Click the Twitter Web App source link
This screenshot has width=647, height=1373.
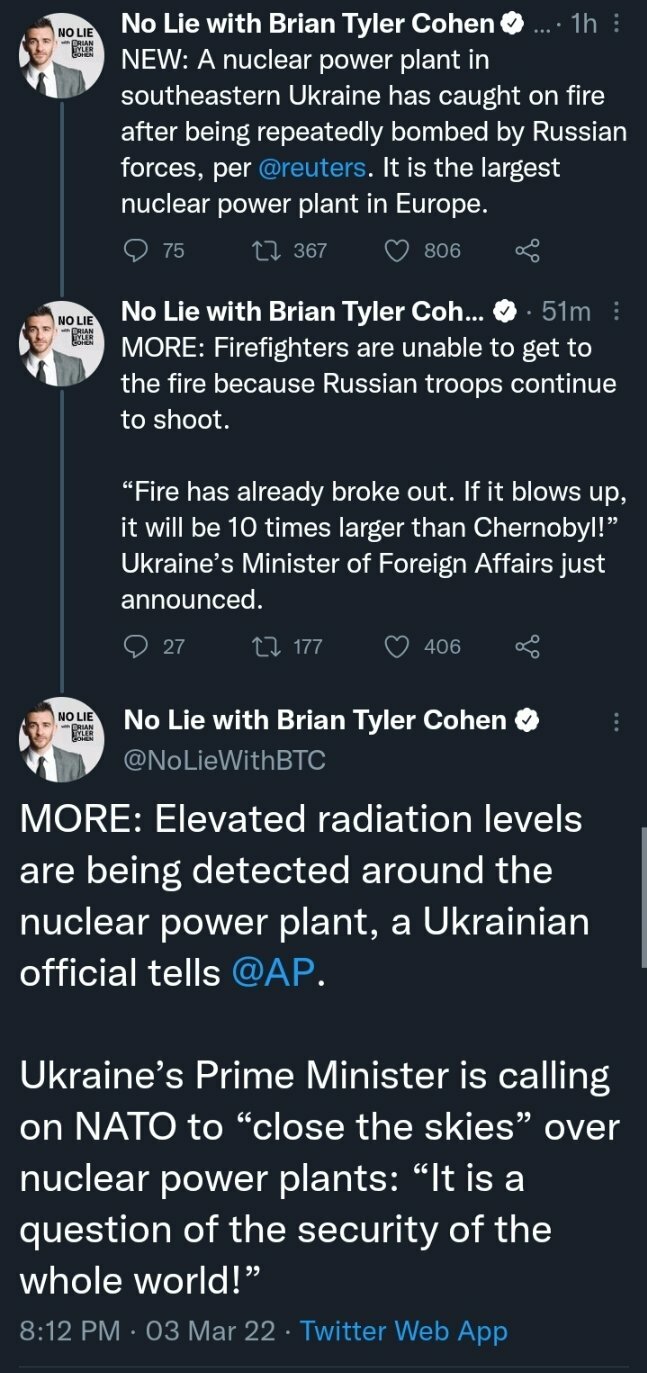pos(404,1331)
